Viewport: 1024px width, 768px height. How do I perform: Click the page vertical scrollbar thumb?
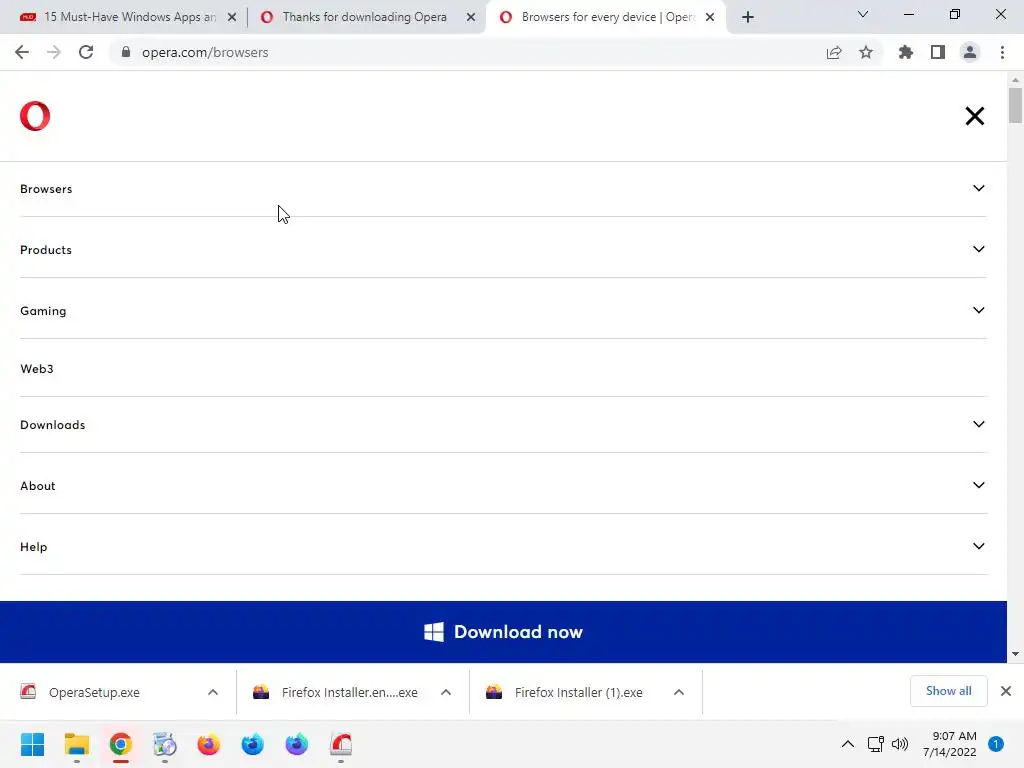point(1015,105)
